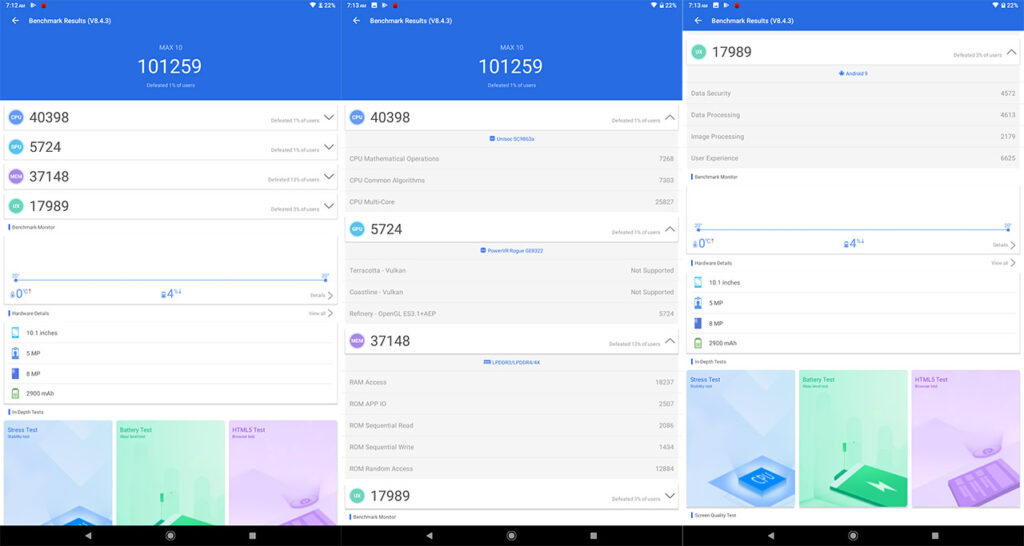Collapse the CPU 40398 section in the middle screen

pyautogui.click(x=669, y=118)
